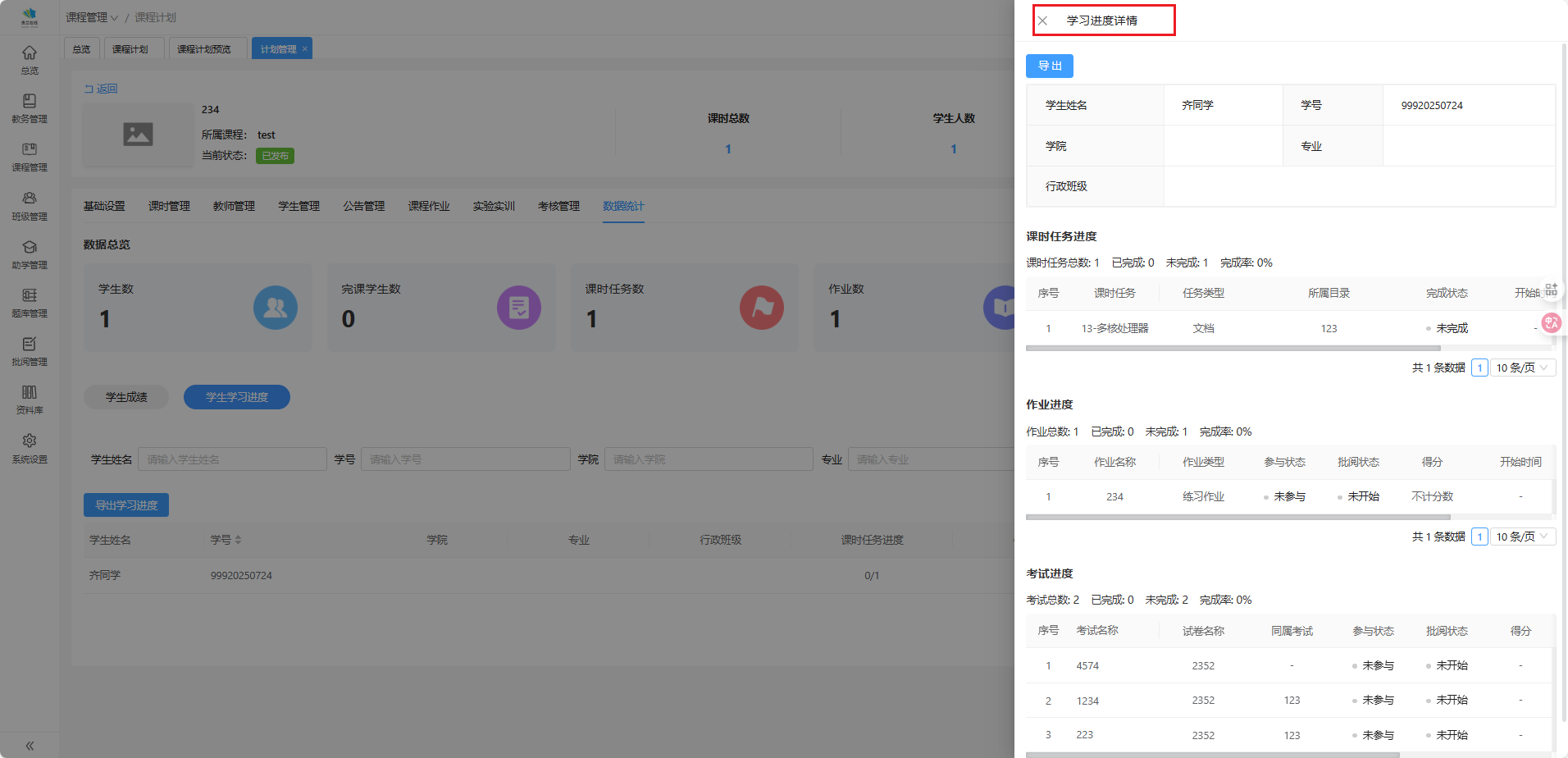Click the 学生姓名 search input field

[232, 459]
